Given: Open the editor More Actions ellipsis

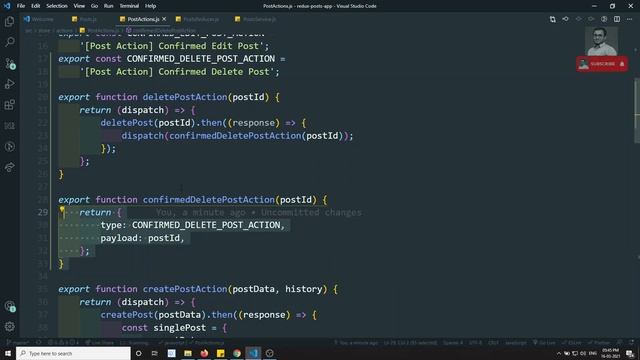Looking at the screenshot, I should coord(629,19).
